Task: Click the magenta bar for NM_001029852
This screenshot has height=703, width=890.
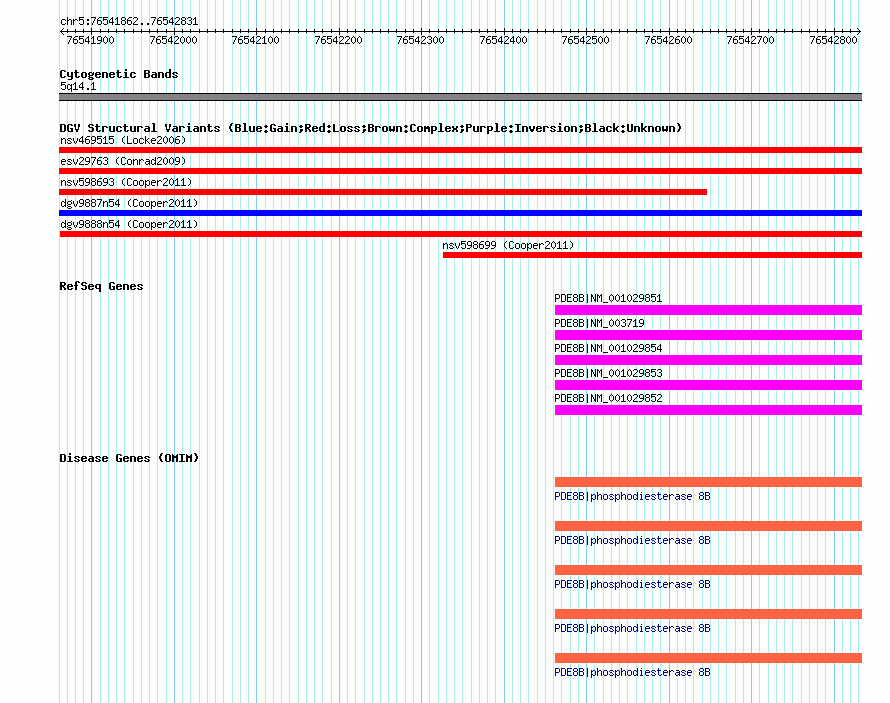Action: pyautogui.click(x=708, y=410)
